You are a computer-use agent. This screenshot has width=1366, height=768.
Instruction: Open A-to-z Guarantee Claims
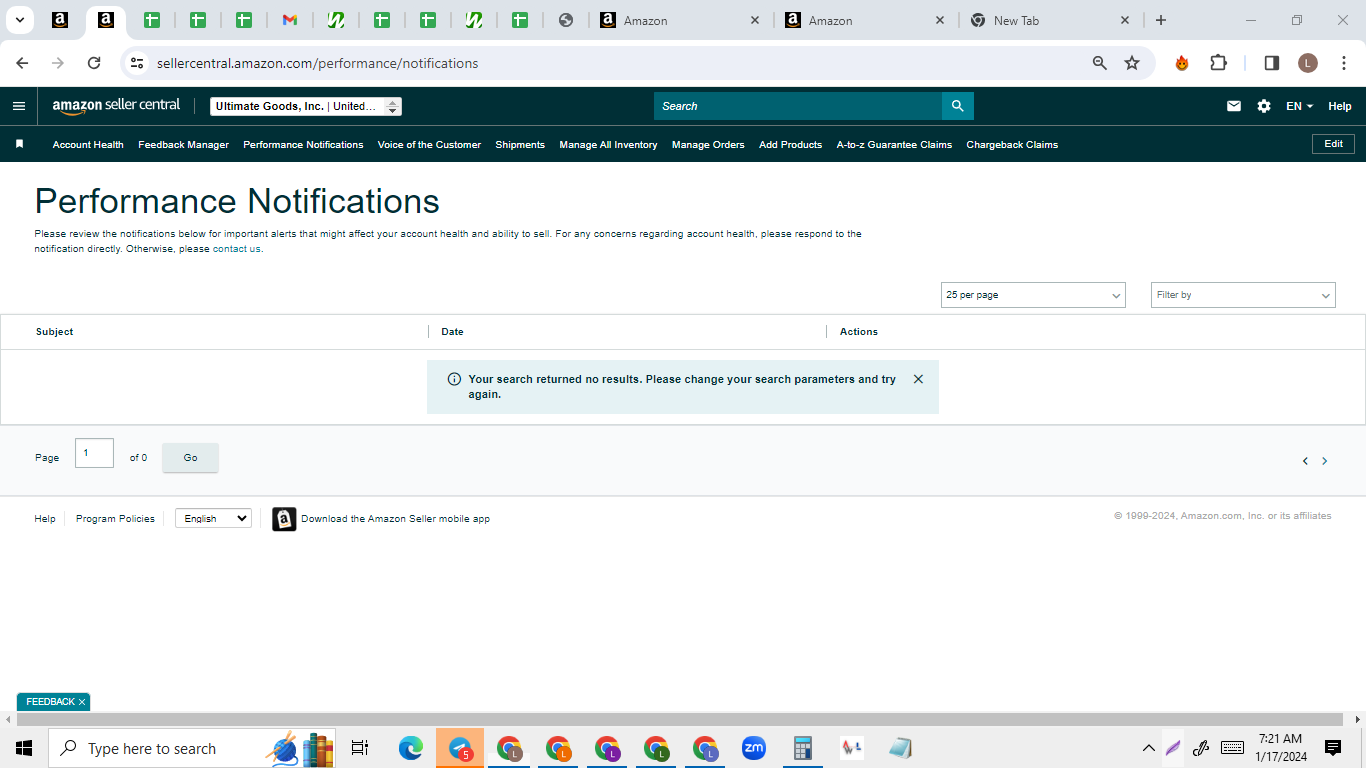(894, 145)
